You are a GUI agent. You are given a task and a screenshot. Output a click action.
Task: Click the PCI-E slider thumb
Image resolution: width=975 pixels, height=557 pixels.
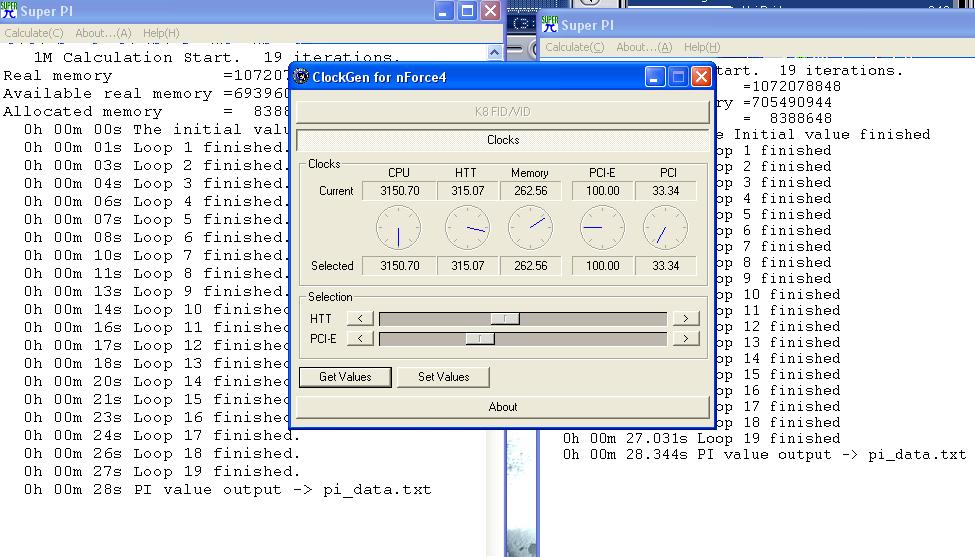[x=480, y=339]
